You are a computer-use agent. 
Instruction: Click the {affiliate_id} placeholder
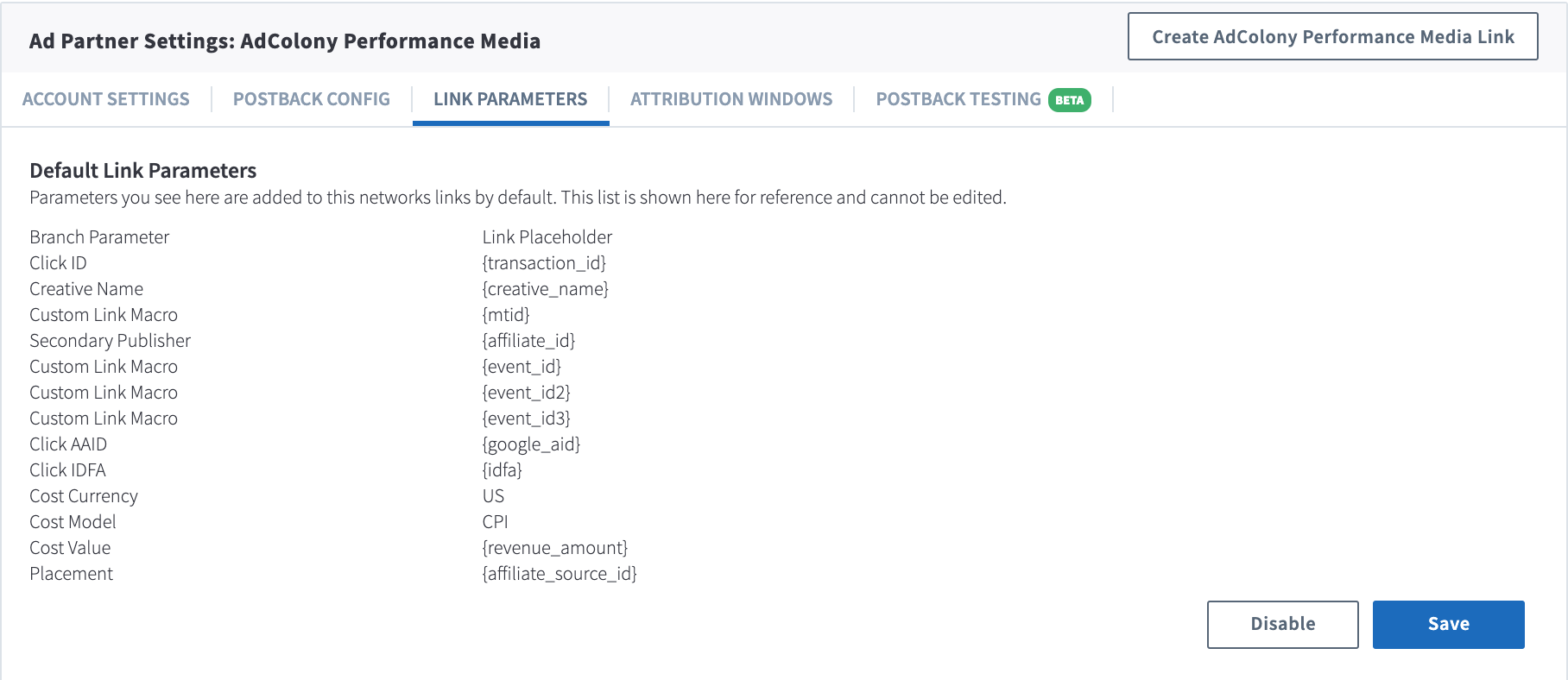[x=528, y=341]
